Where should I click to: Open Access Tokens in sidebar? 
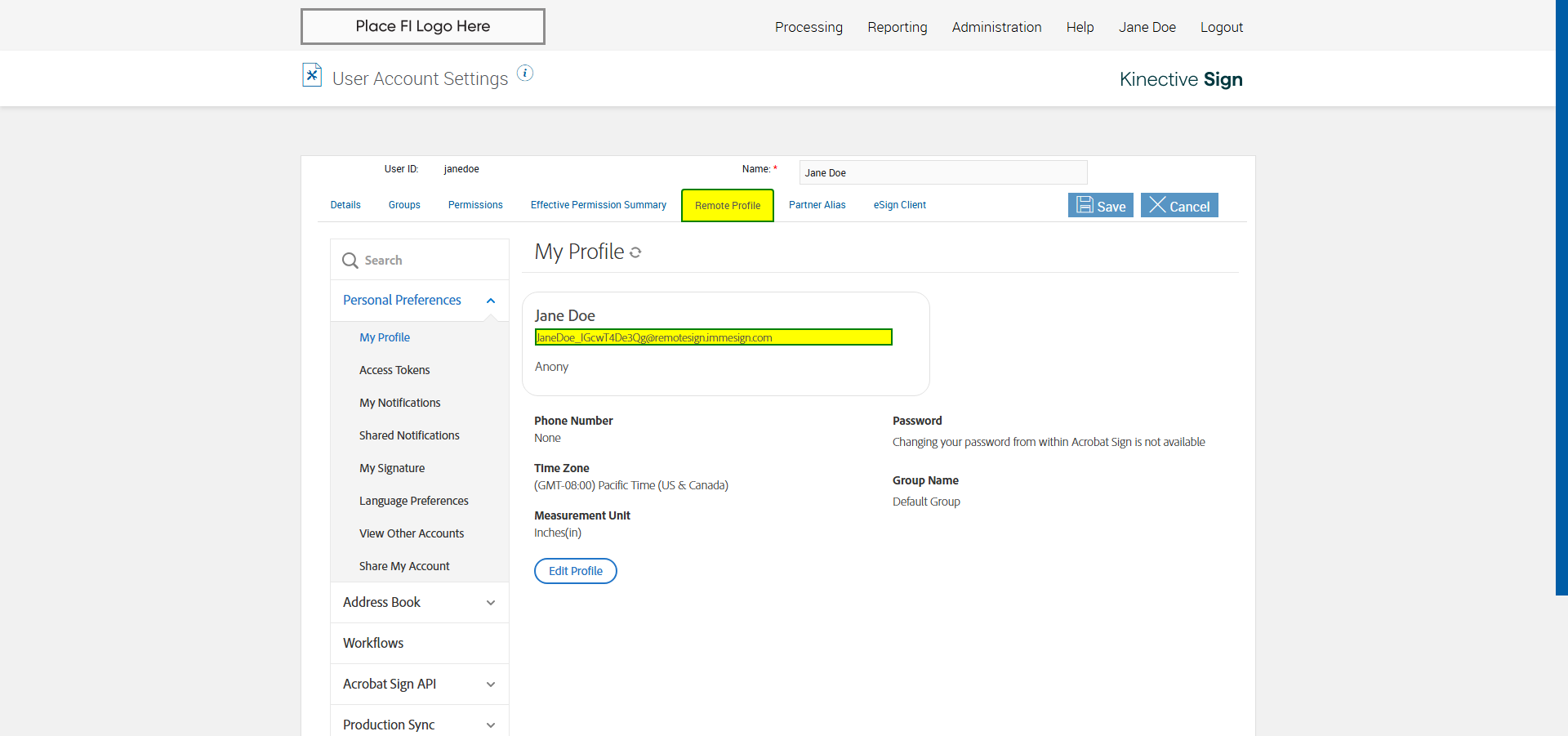click(394, 370)
